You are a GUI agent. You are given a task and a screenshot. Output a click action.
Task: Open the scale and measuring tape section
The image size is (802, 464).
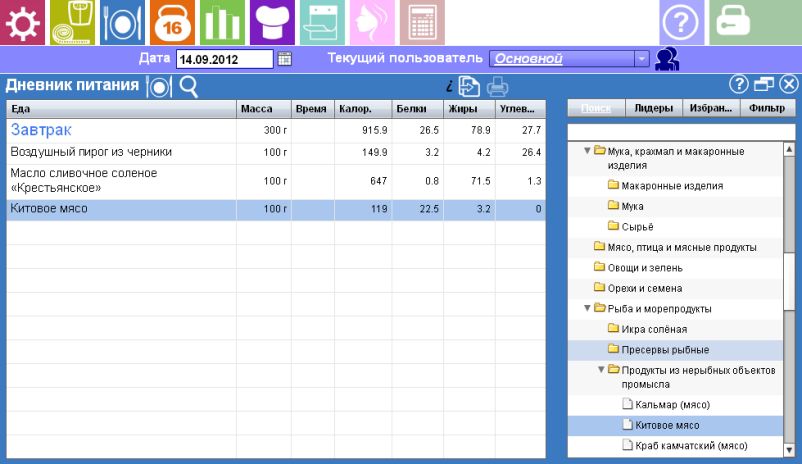pyautogui.click(x=73, y=22)
